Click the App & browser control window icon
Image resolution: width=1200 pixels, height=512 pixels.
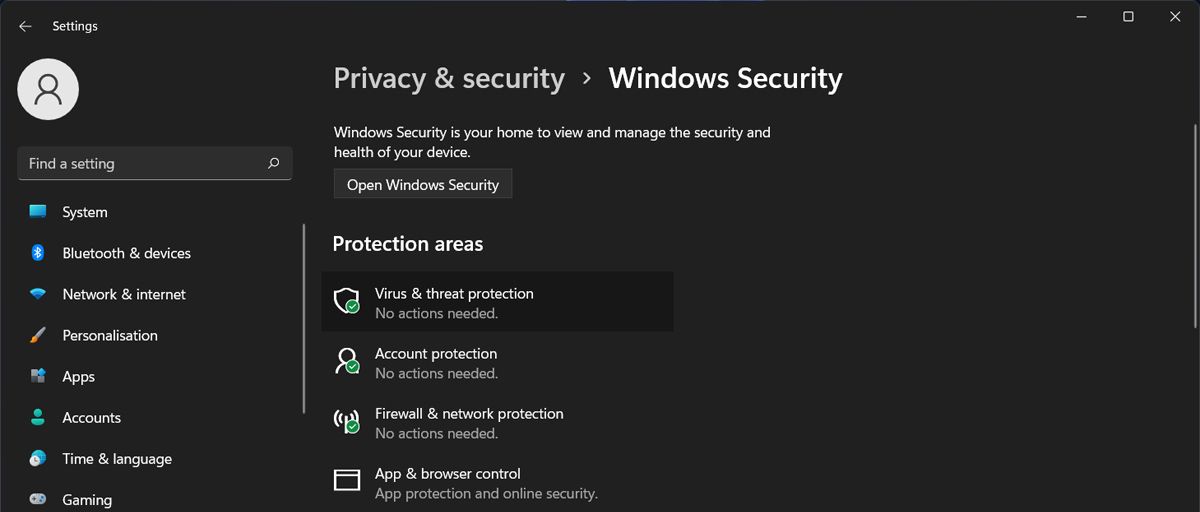[346, 481]
